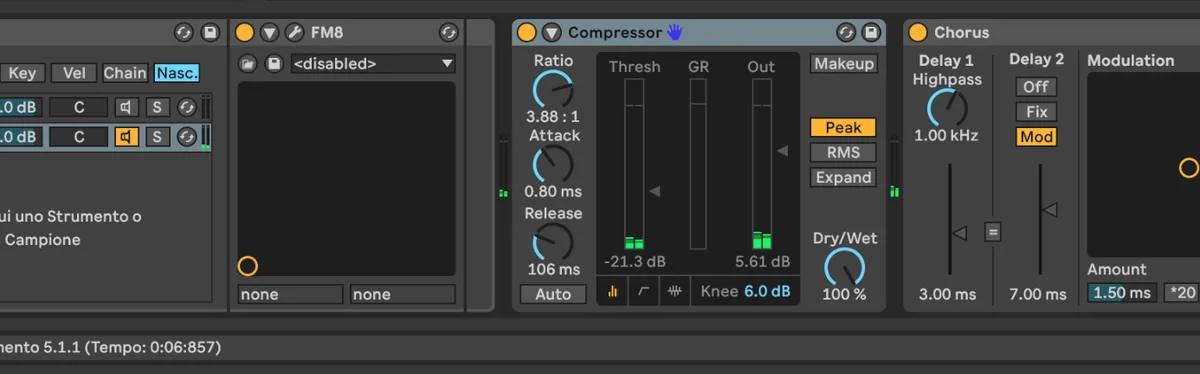1200x374 pixels.
Task: Click the -21.3 dB threshold value
Action: coord(635,262)
